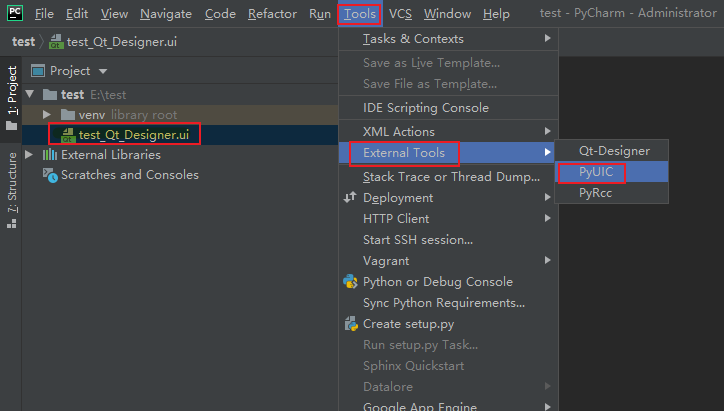Open the HTTP Client submenu

click(x=448, y=218)
